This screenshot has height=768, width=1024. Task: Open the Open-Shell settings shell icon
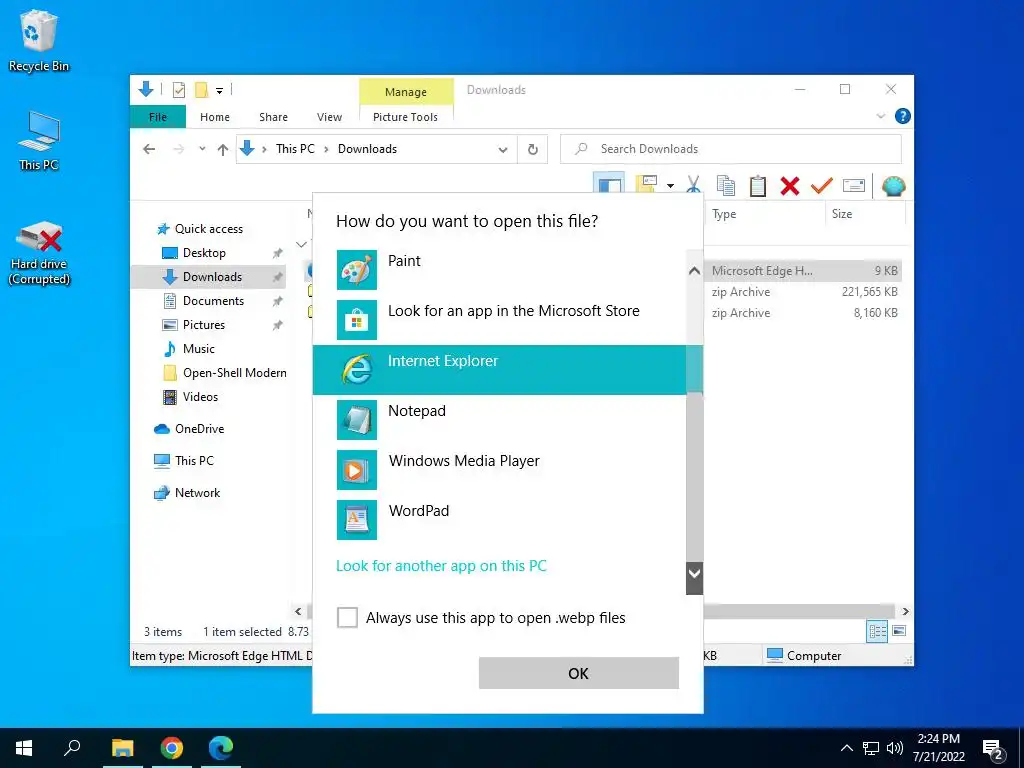tap(893, 187)
